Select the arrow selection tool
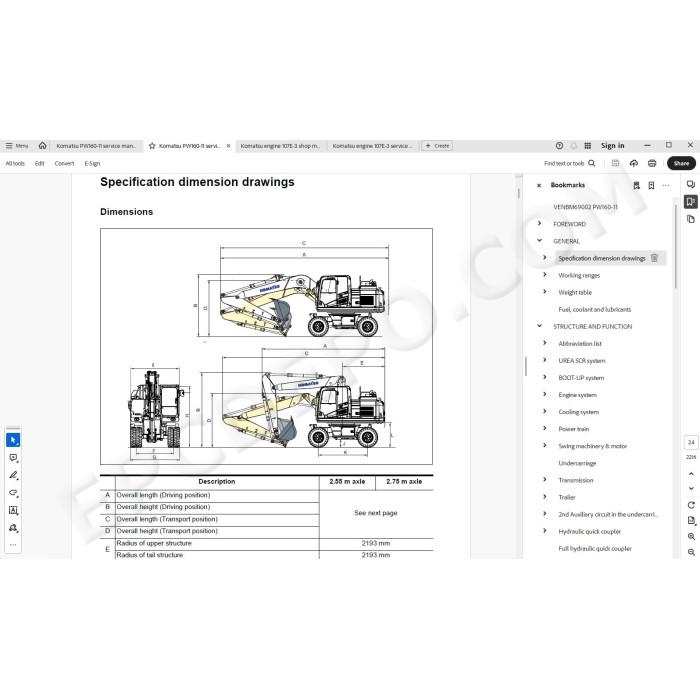Viewport: 700px width, 700px height. [13, 440]
